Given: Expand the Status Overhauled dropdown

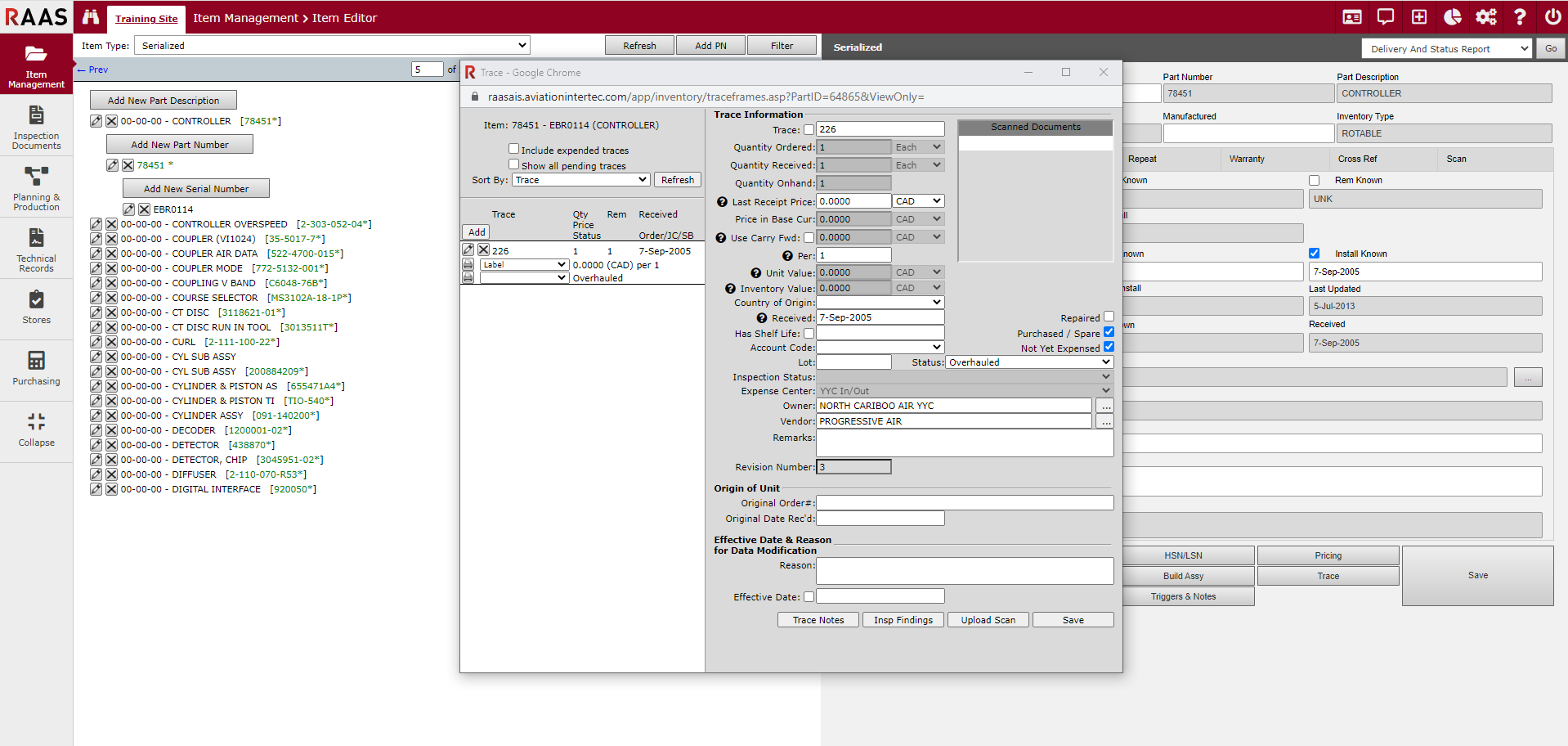Looking at the screenshot, I should click(x=1029, y=362).
